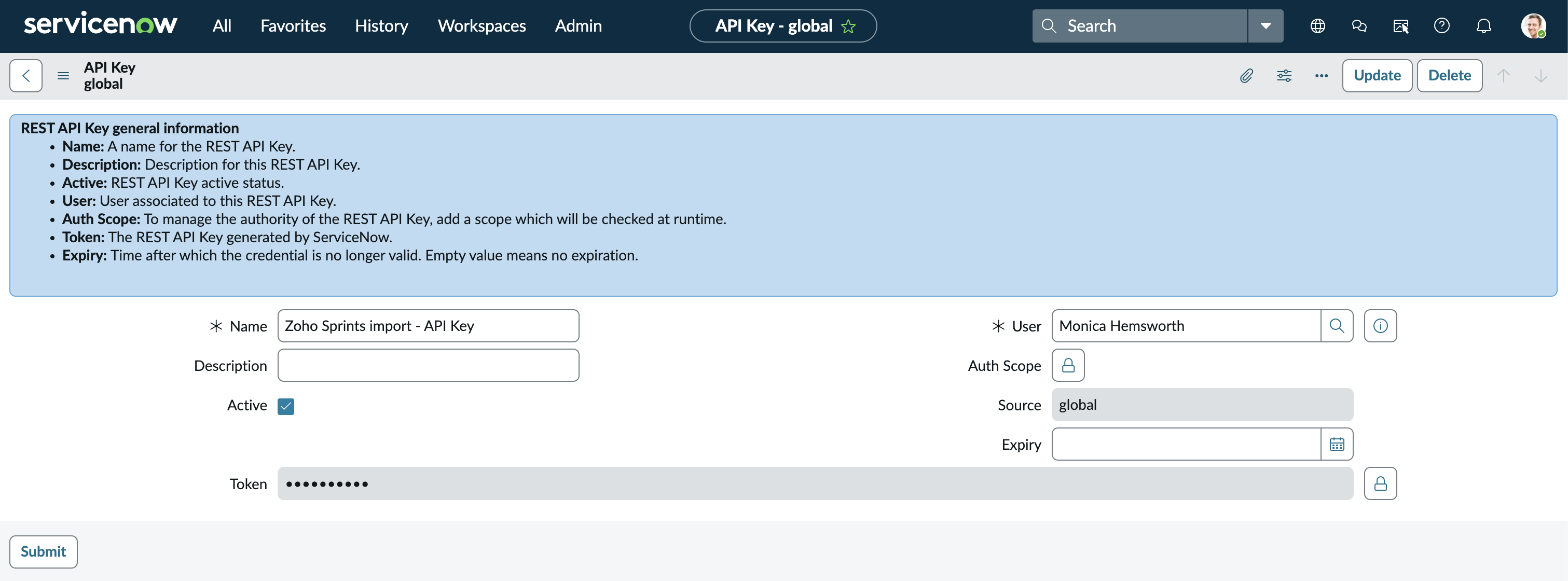The width and height of the screenshot is (1568, 581).
Task: Unlock the Auth Scope field
Action: tap(1068, 365)
